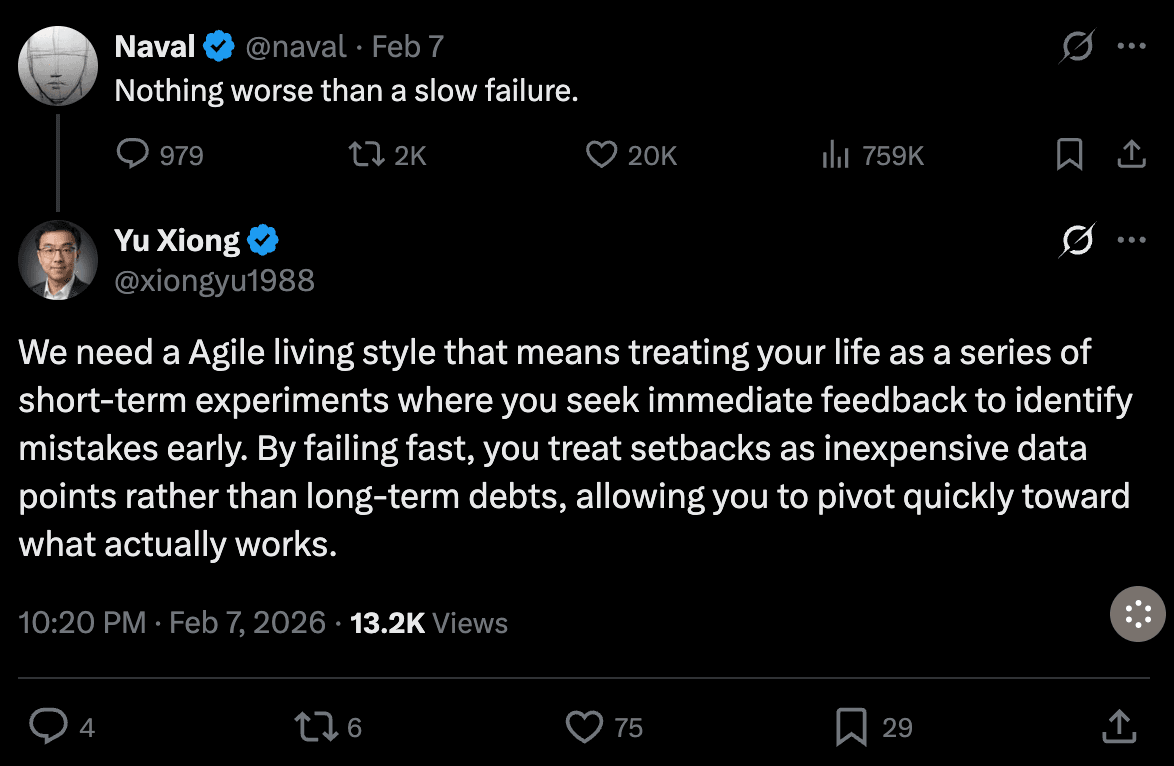The width and height of the screenshot is (1174, 766).
Task: Open Yu Xiong's profile picture
Action: pyautogui.click(x=58, y=260)
